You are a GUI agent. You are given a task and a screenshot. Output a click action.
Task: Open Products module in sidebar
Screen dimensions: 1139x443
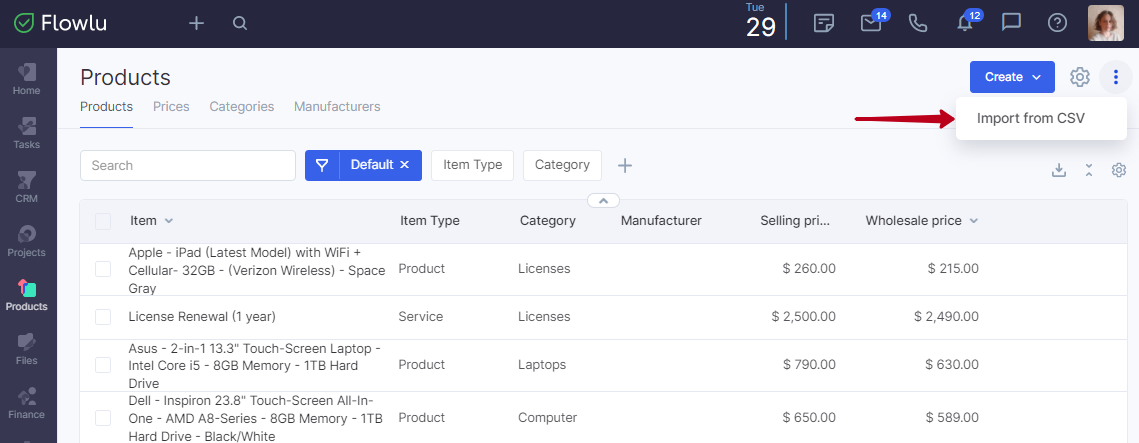[27, 296]
